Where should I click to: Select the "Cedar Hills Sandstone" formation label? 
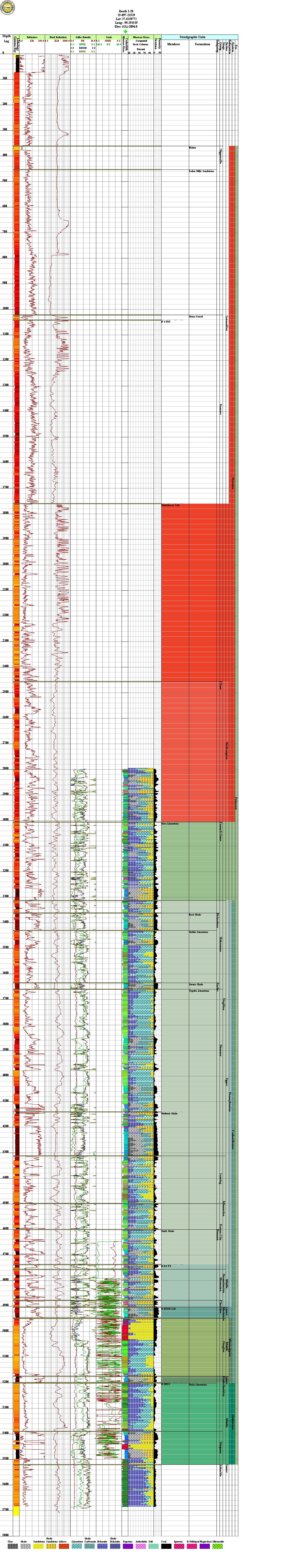pyautogui.click(x=201, y=171)
